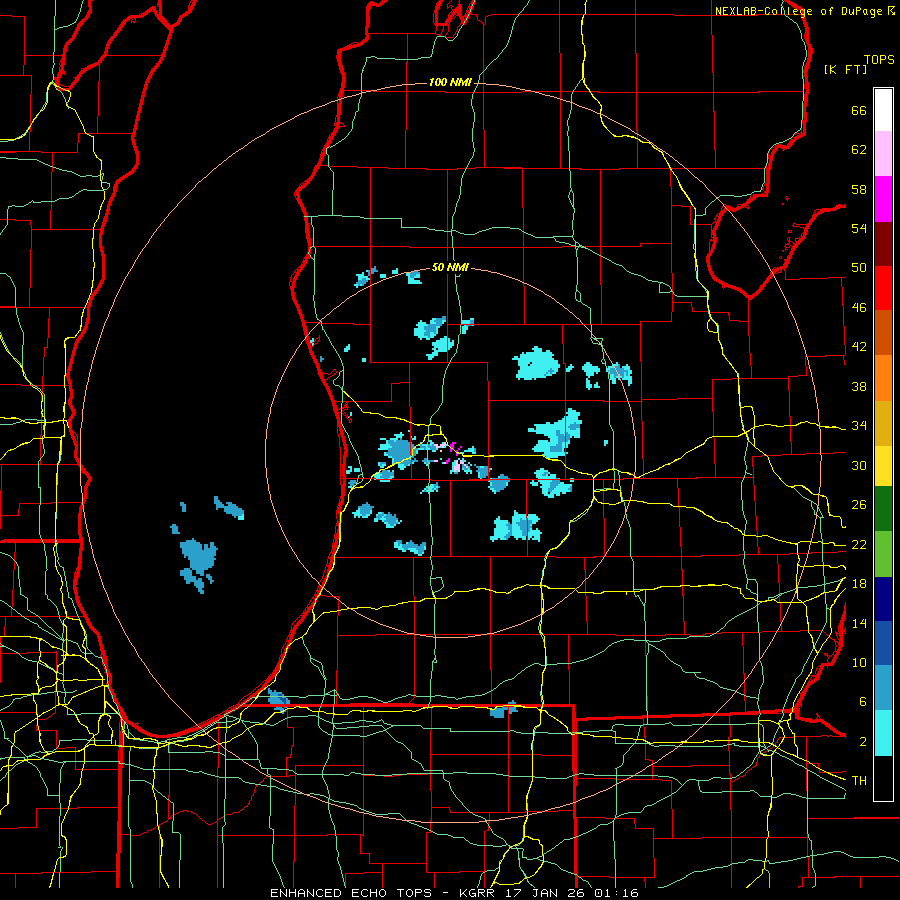Click the dark green swatch in the tops legend

pyautogui.click(x=883, y=509)
